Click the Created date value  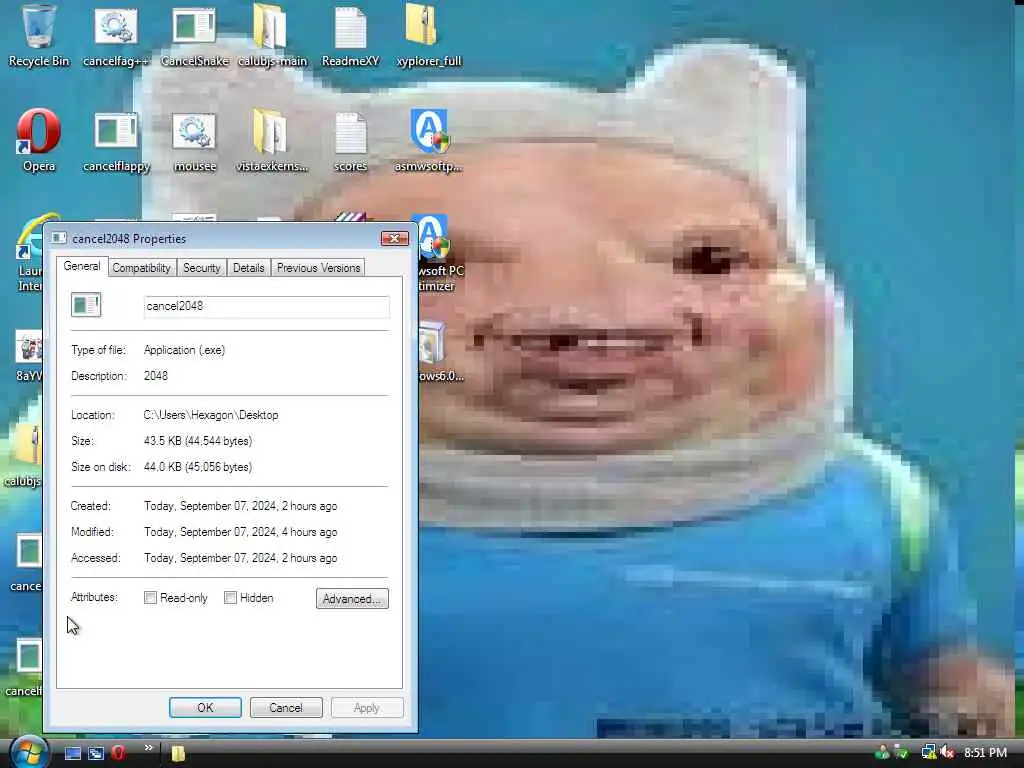click(x=240, y=506)
